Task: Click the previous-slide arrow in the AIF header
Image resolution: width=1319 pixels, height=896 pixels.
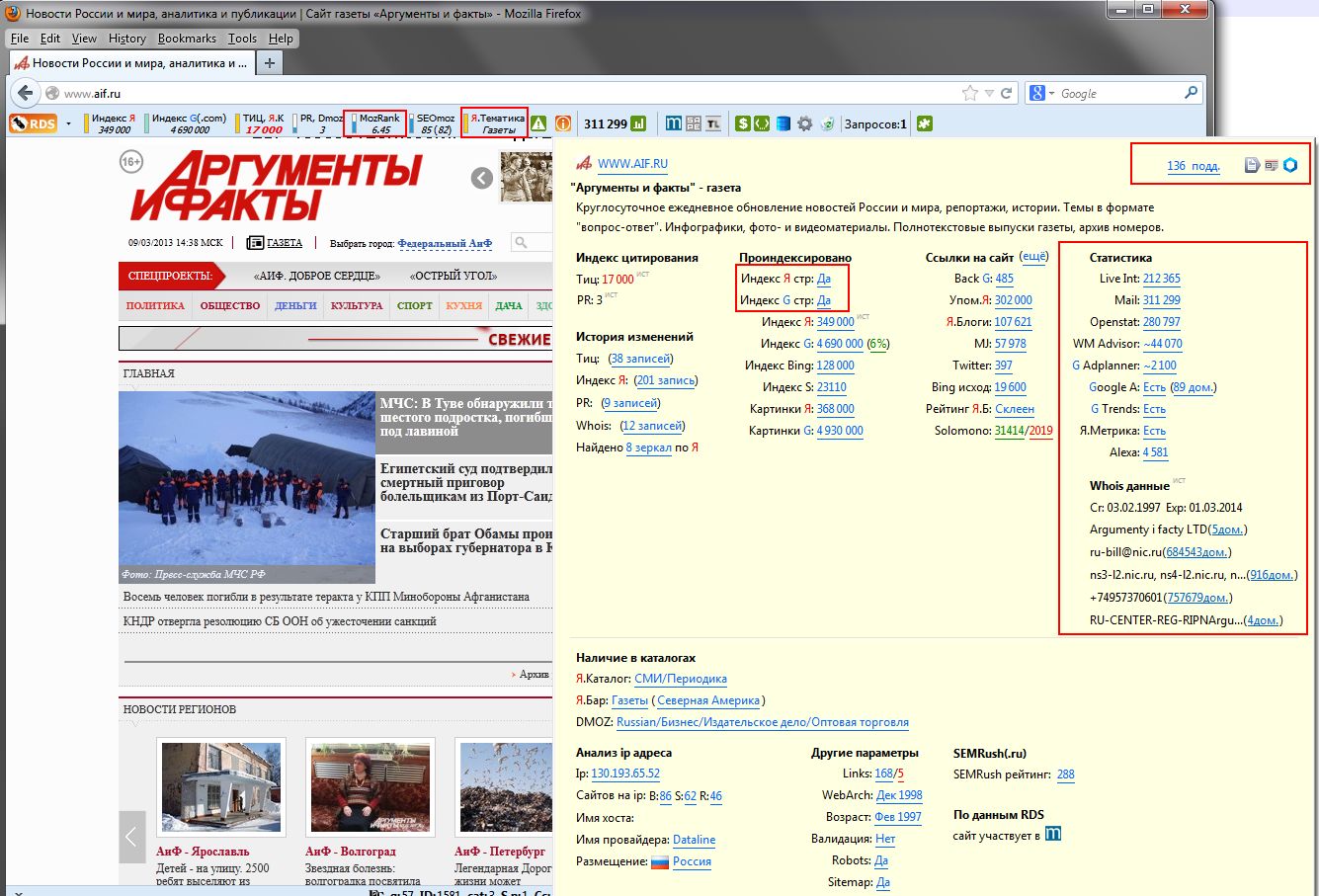Action: [482, 178]
